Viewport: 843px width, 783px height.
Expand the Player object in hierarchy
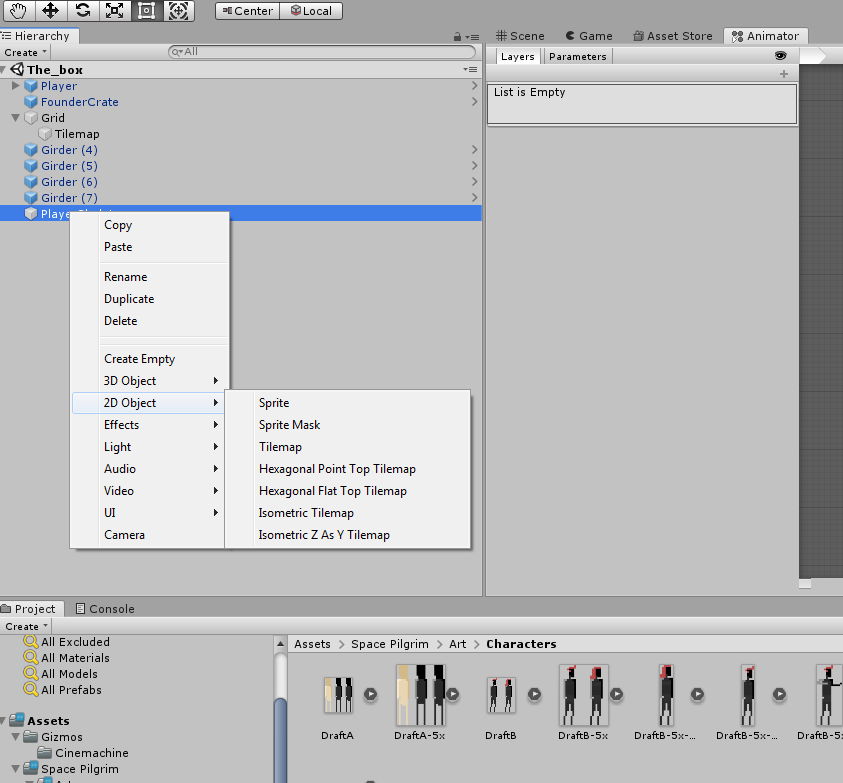(15, 86)
